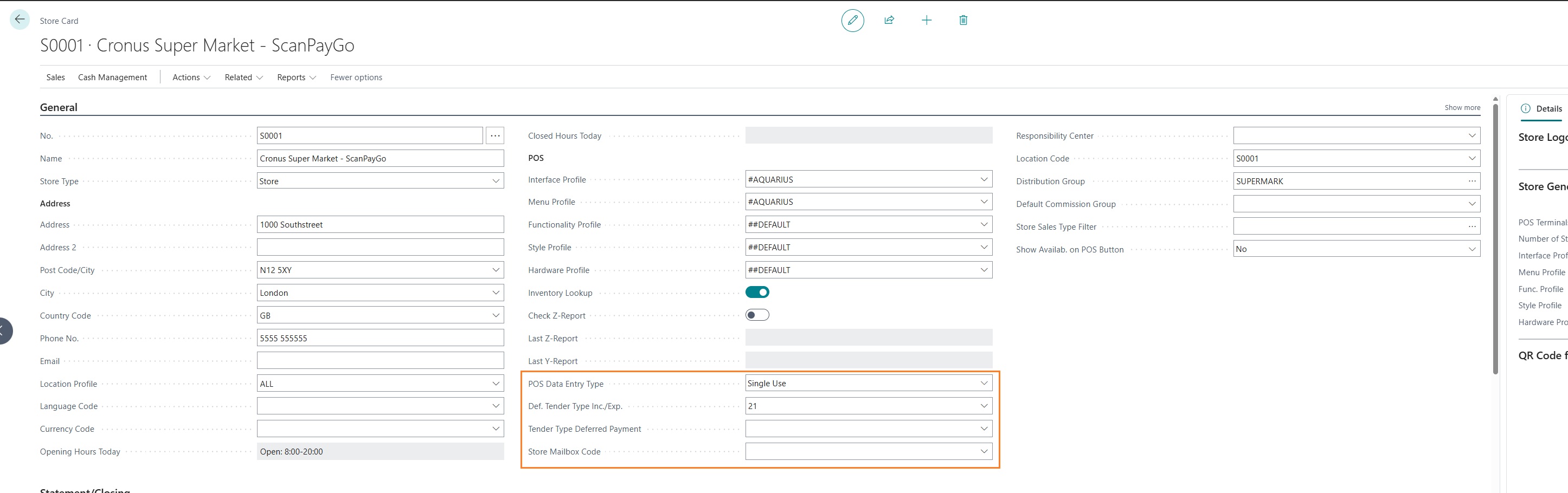Open the Cash Management menu

pyautogui.click(x=113, y=77)
